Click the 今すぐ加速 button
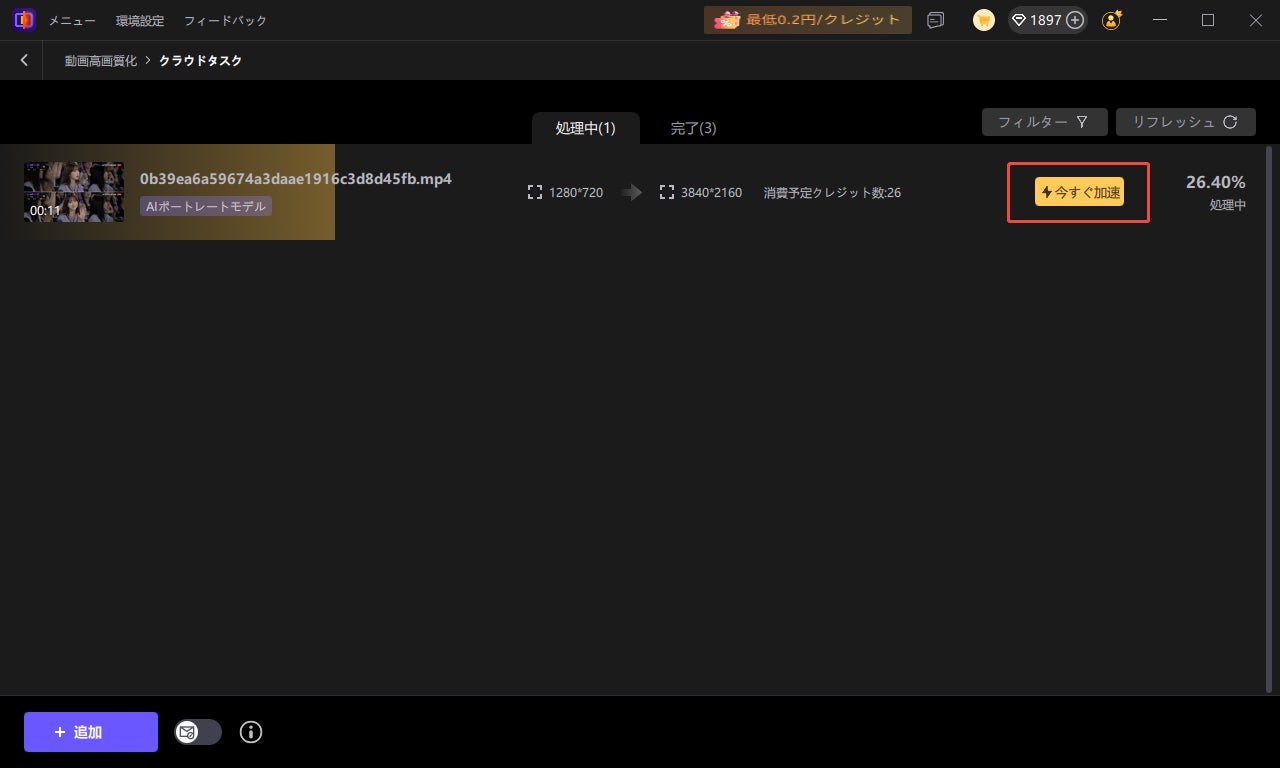The width and height of the screenshot is (1280, 768). click(x=1079, y=192)
